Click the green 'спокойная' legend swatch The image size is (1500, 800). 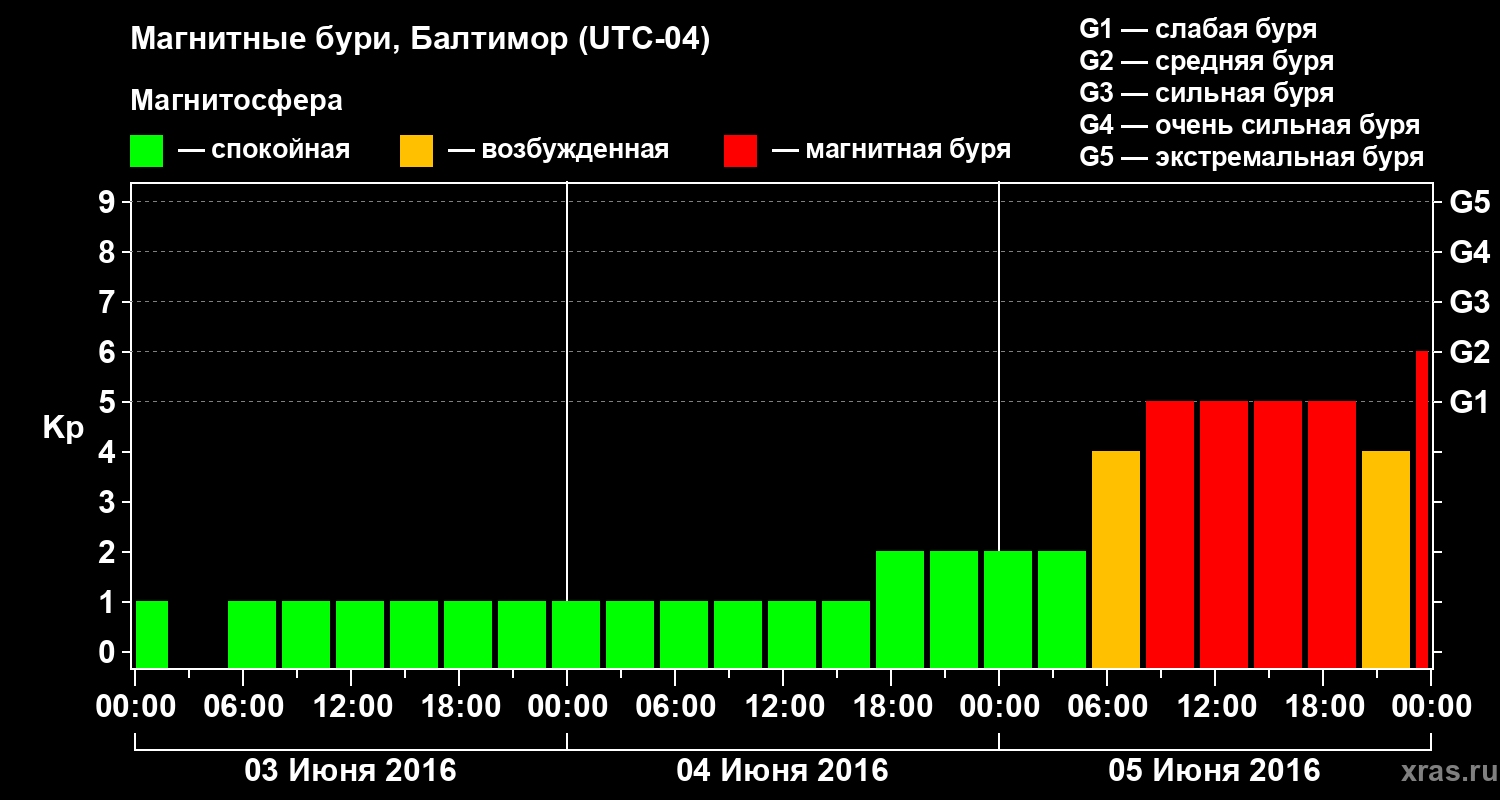click(x=147, y=151)
